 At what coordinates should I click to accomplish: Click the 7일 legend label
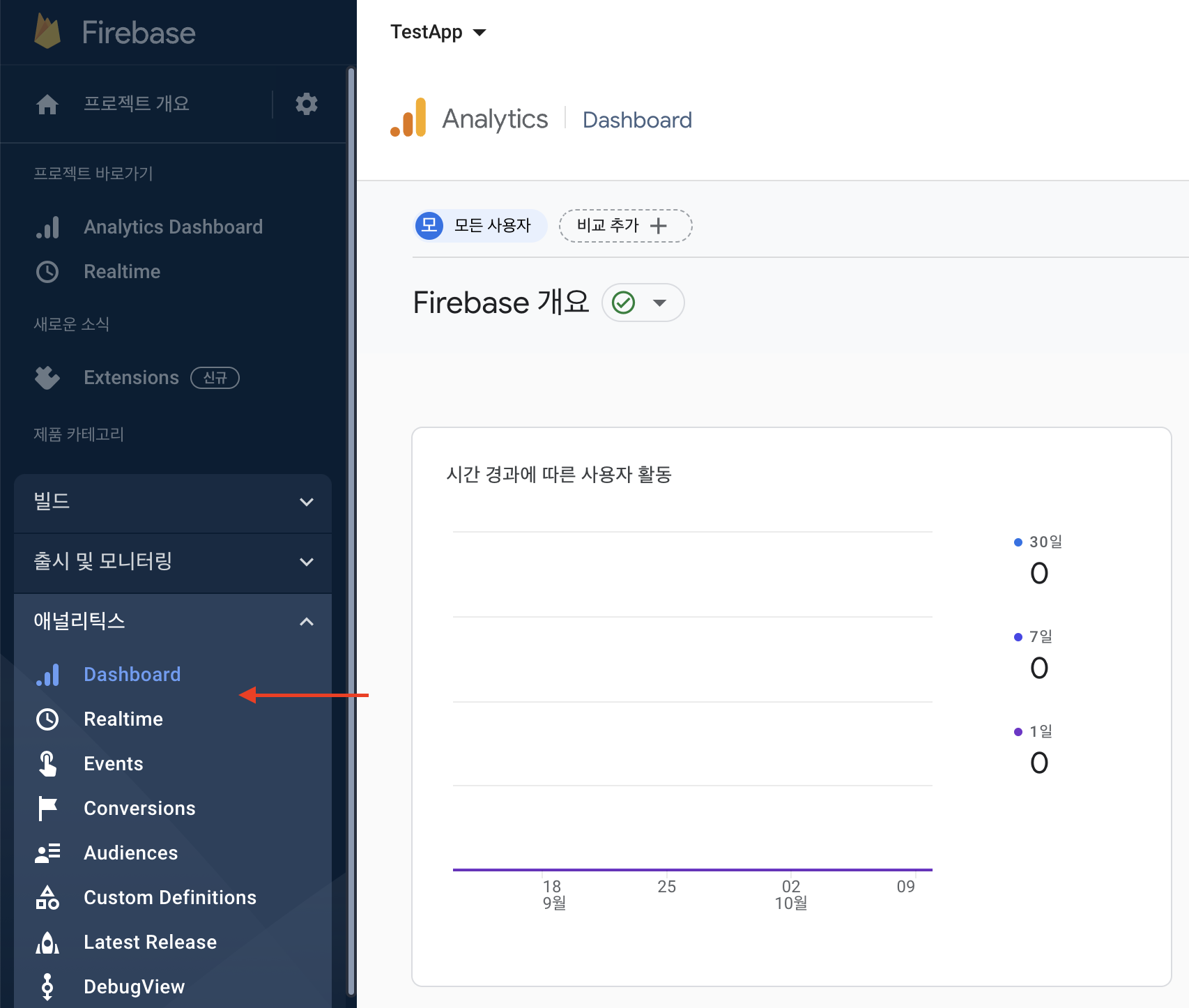1041,636
